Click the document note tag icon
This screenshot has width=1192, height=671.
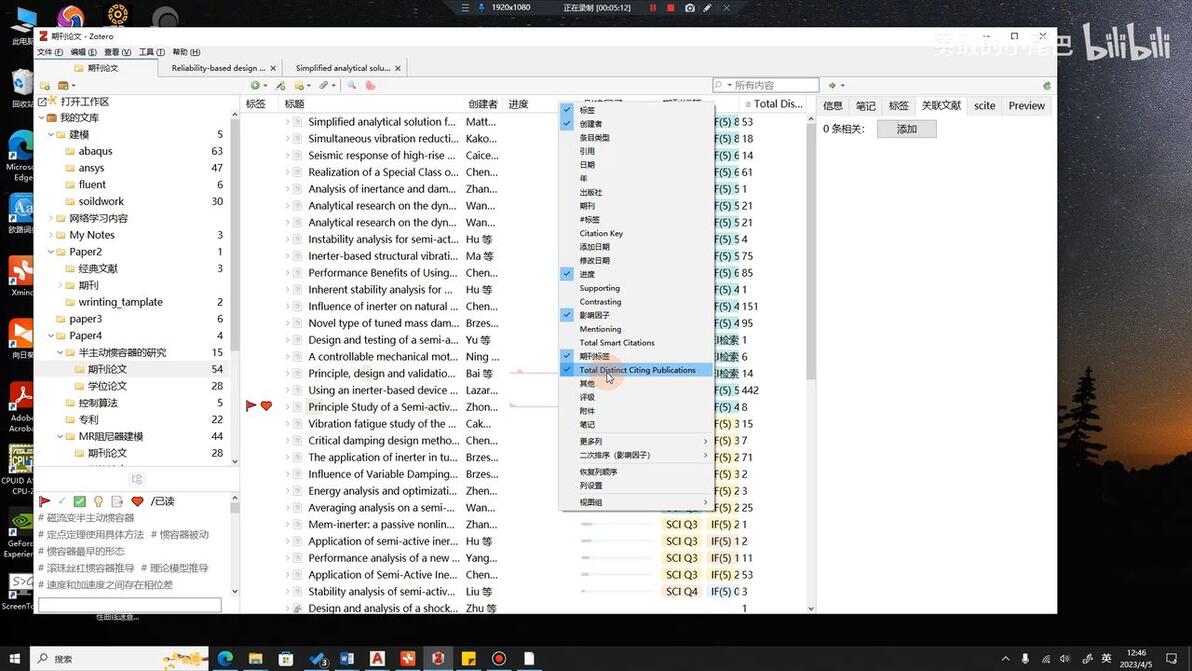117,502
